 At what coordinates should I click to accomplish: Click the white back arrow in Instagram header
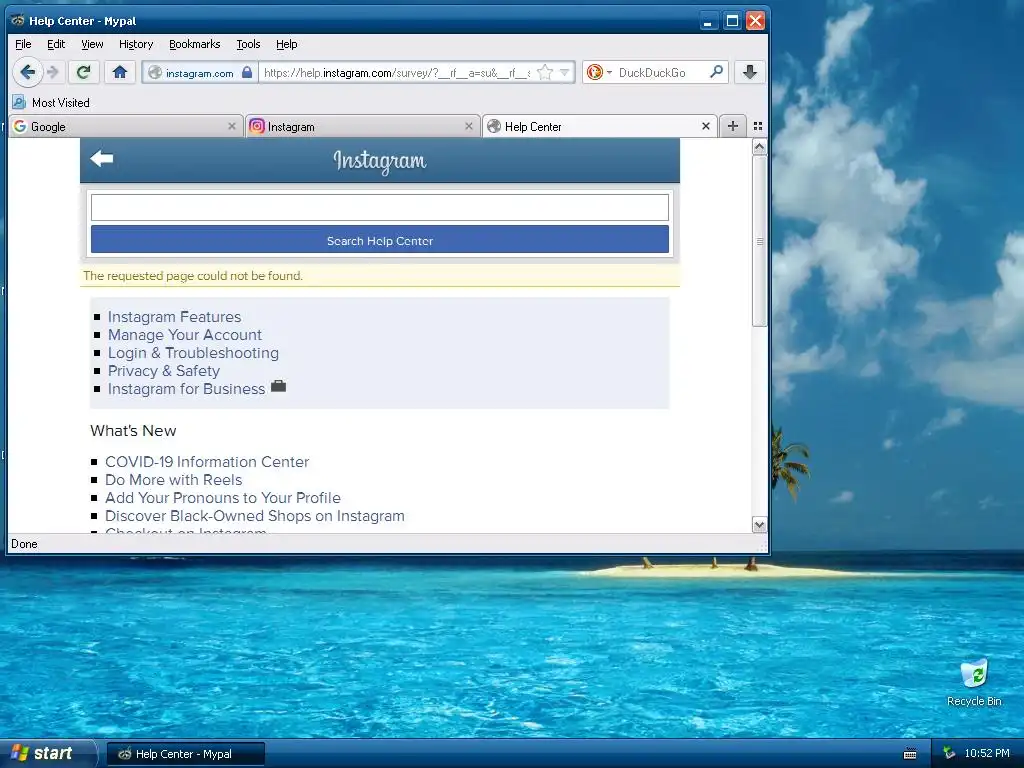[x=102, y=158]
